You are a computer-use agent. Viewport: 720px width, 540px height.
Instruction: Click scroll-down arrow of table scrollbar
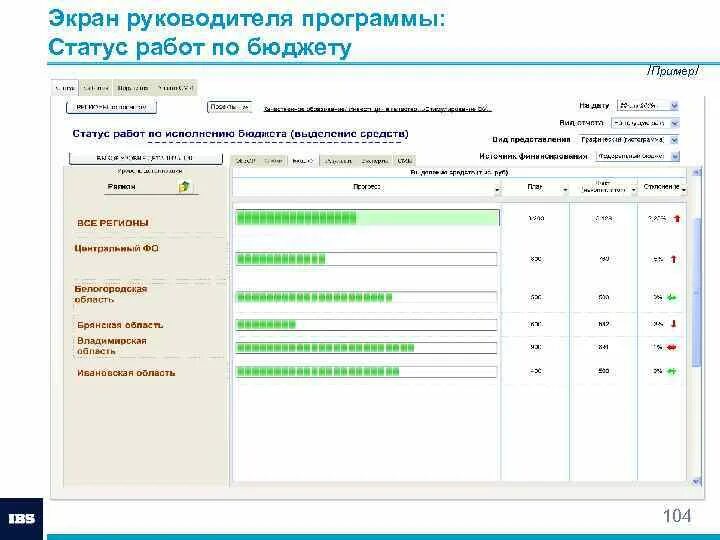(x=696, y=481)
